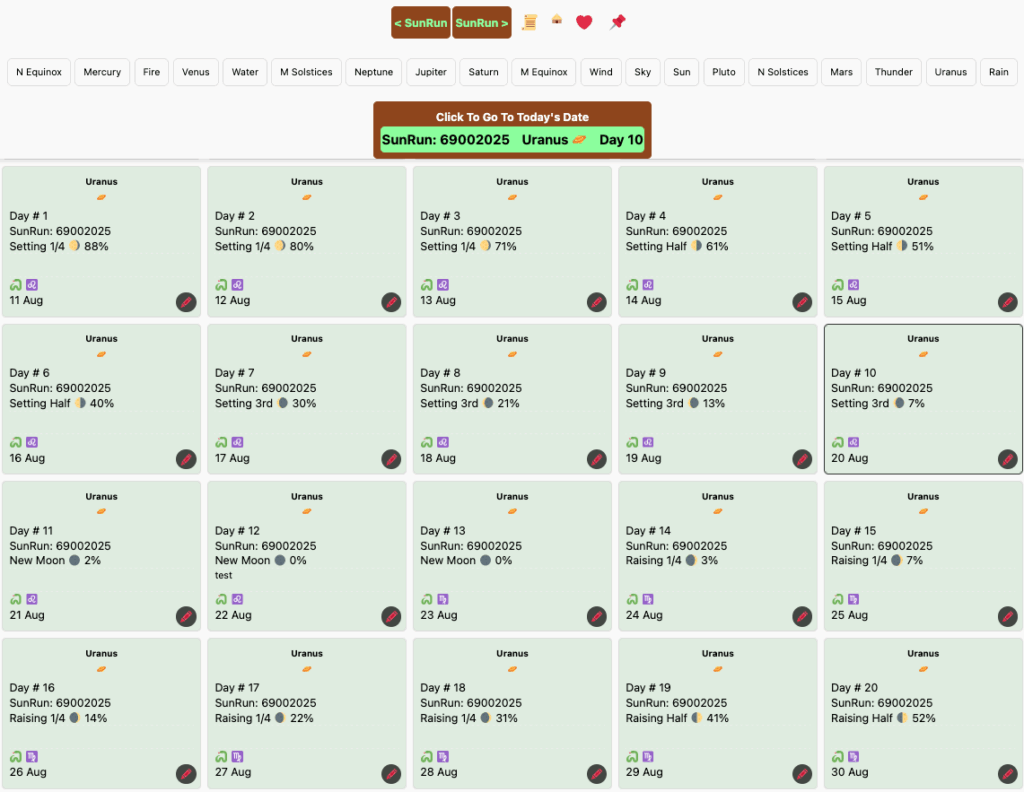Choose the Thunder month tab
Image resolution: width=1024 pixels, height=792 pixels.
tap(893, 72)
